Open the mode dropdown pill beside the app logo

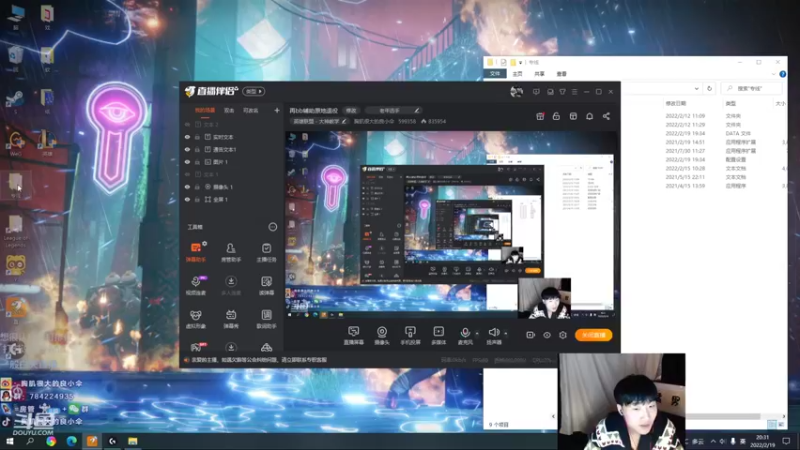point(254,91)
